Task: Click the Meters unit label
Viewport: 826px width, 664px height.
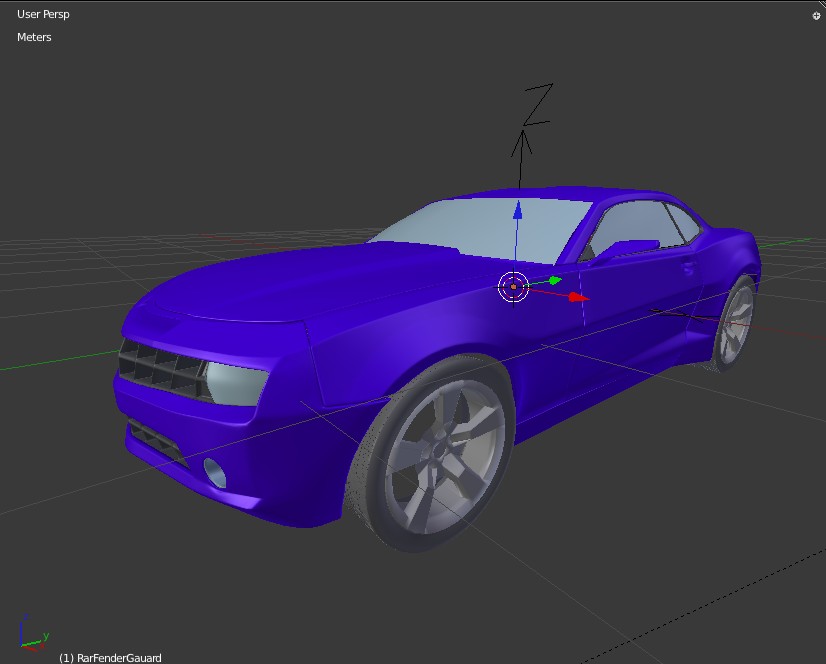Action: tap(33, 37)
